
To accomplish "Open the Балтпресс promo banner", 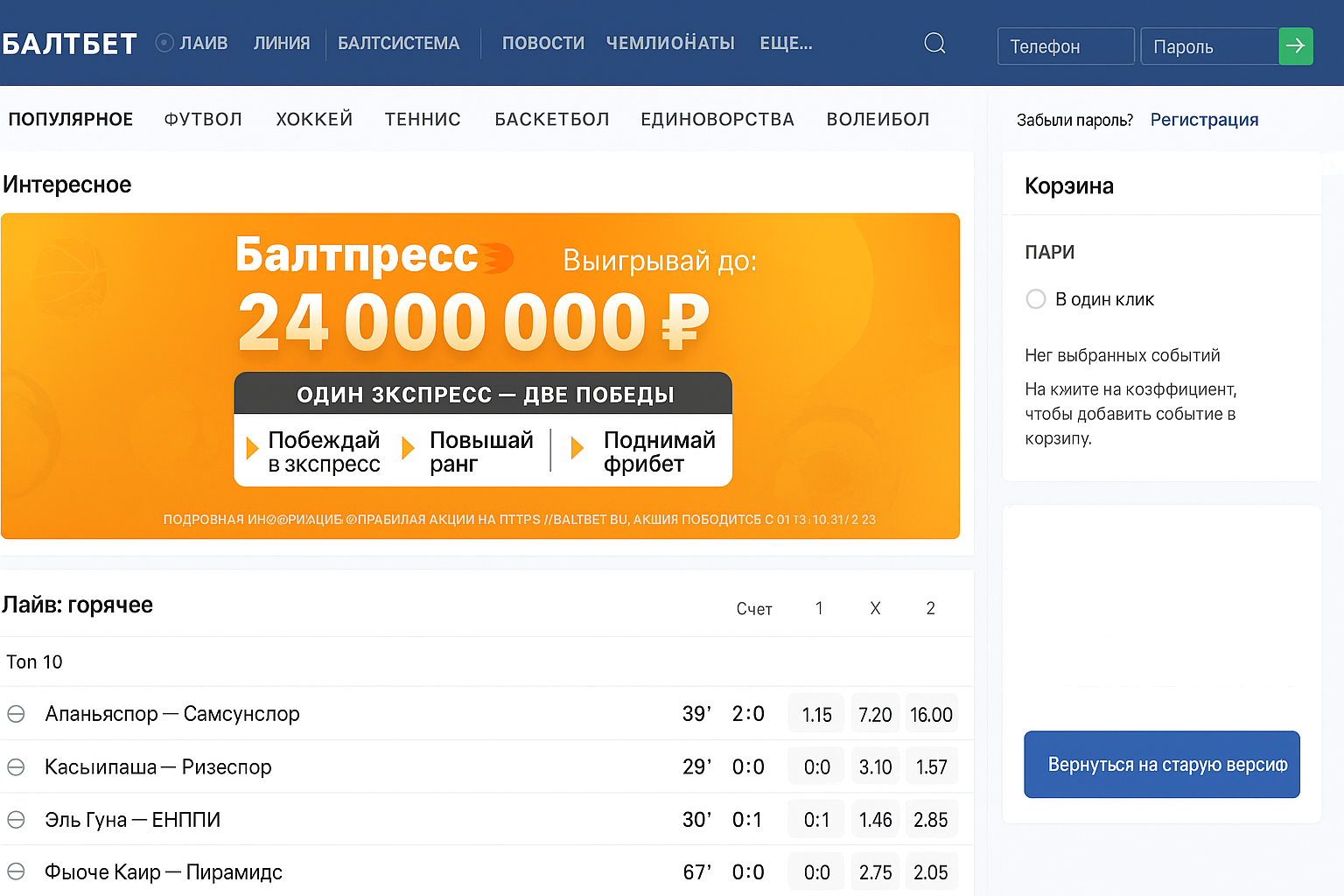I will point(480,376).
